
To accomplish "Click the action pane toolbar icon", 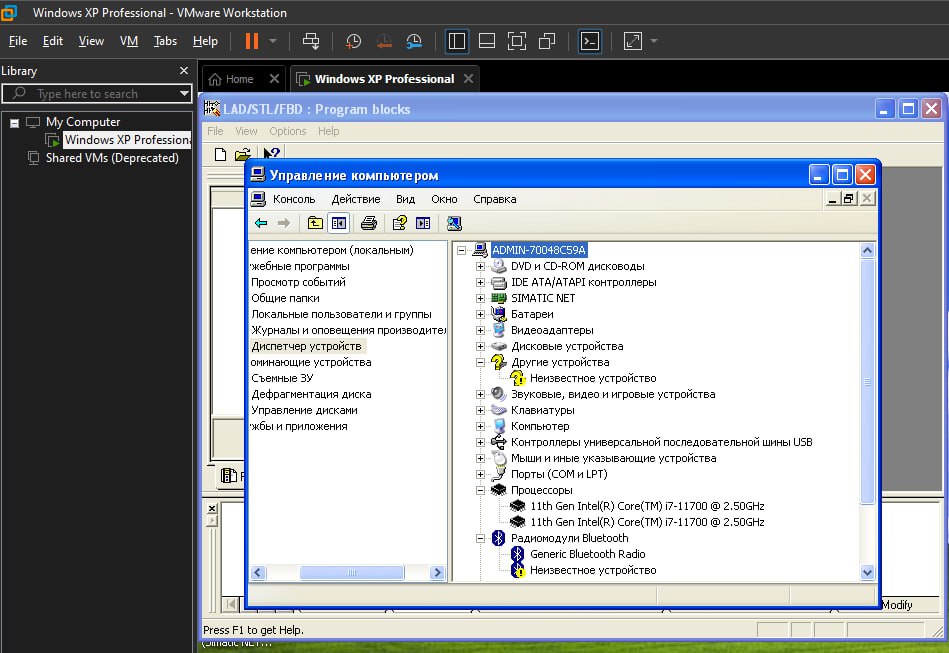I will click(x=423, y=223).
